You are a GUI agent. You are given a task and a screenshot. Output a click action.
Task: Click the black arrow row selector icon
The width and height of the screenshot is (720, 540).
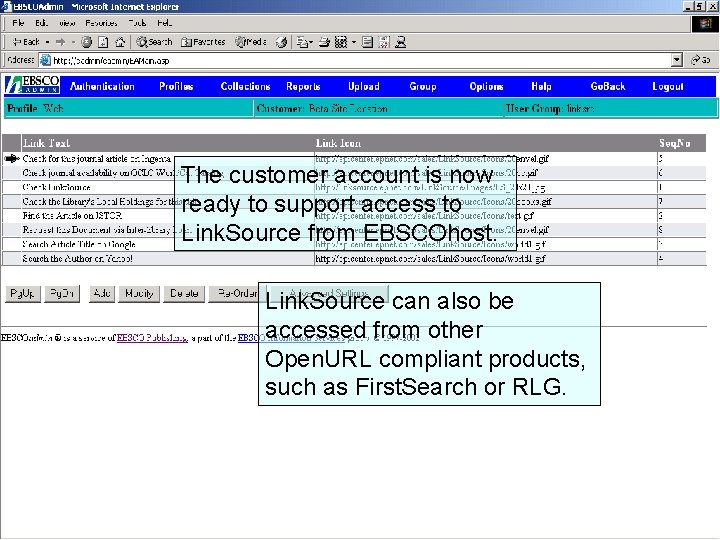click(x=11, y=158)
